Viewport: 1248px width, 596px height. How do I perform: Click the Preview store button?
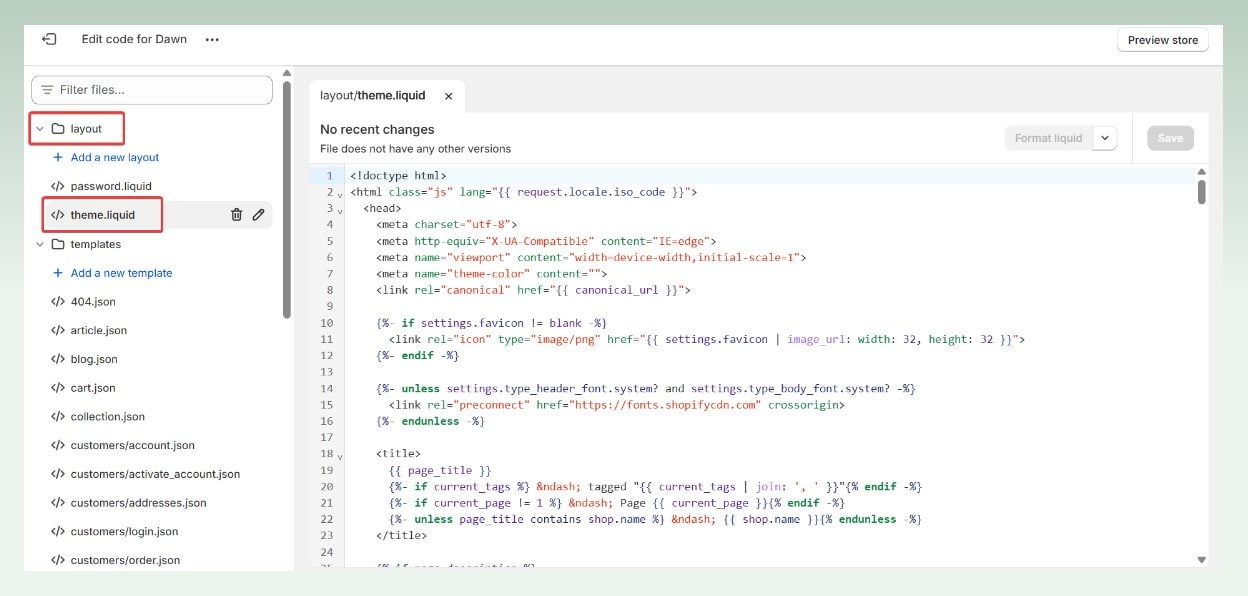click(1163, 40)
